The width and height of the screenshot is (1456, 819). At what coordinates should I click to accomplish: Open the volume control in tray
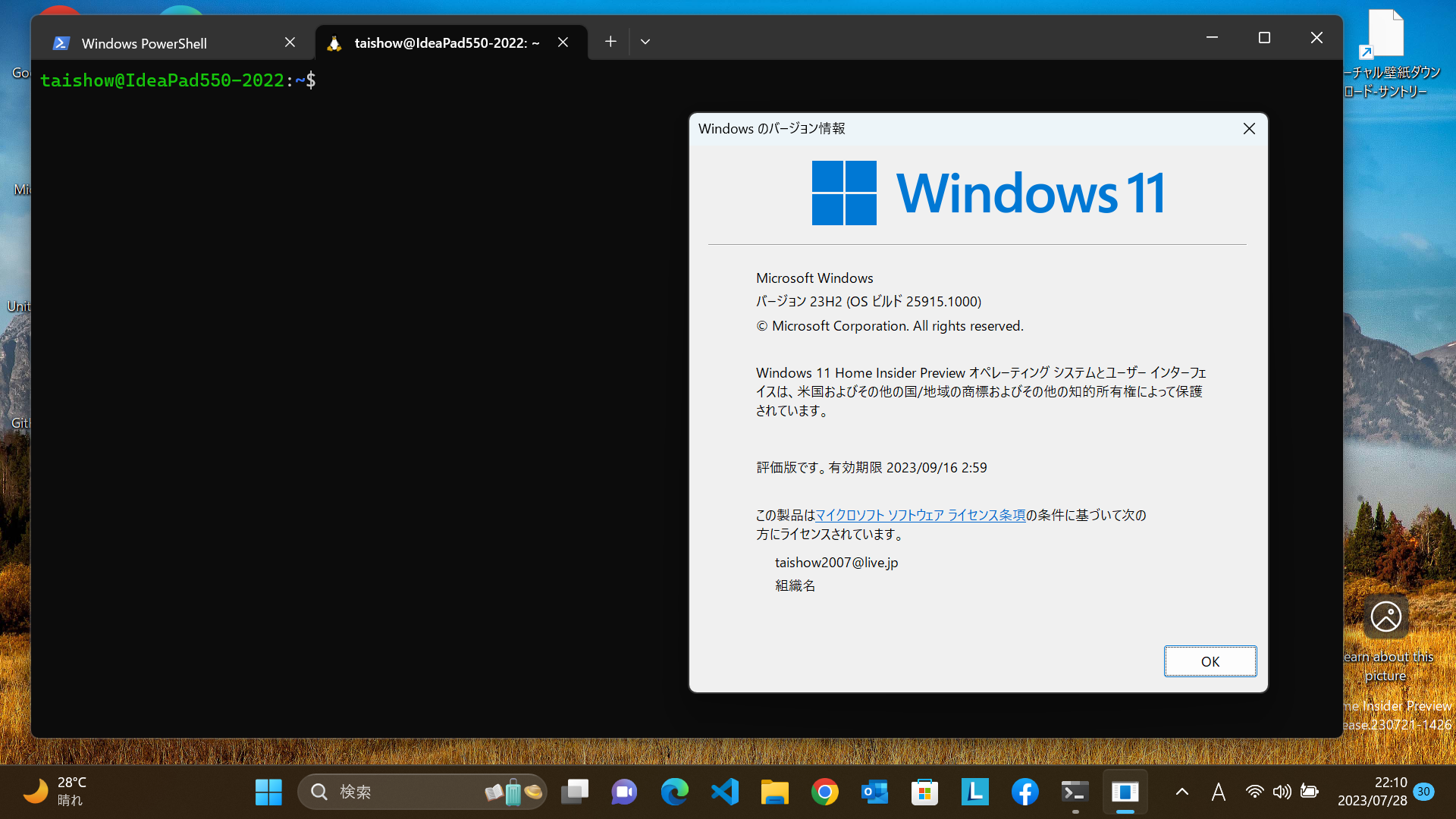pyautogui.click(x=1282, y=792)
